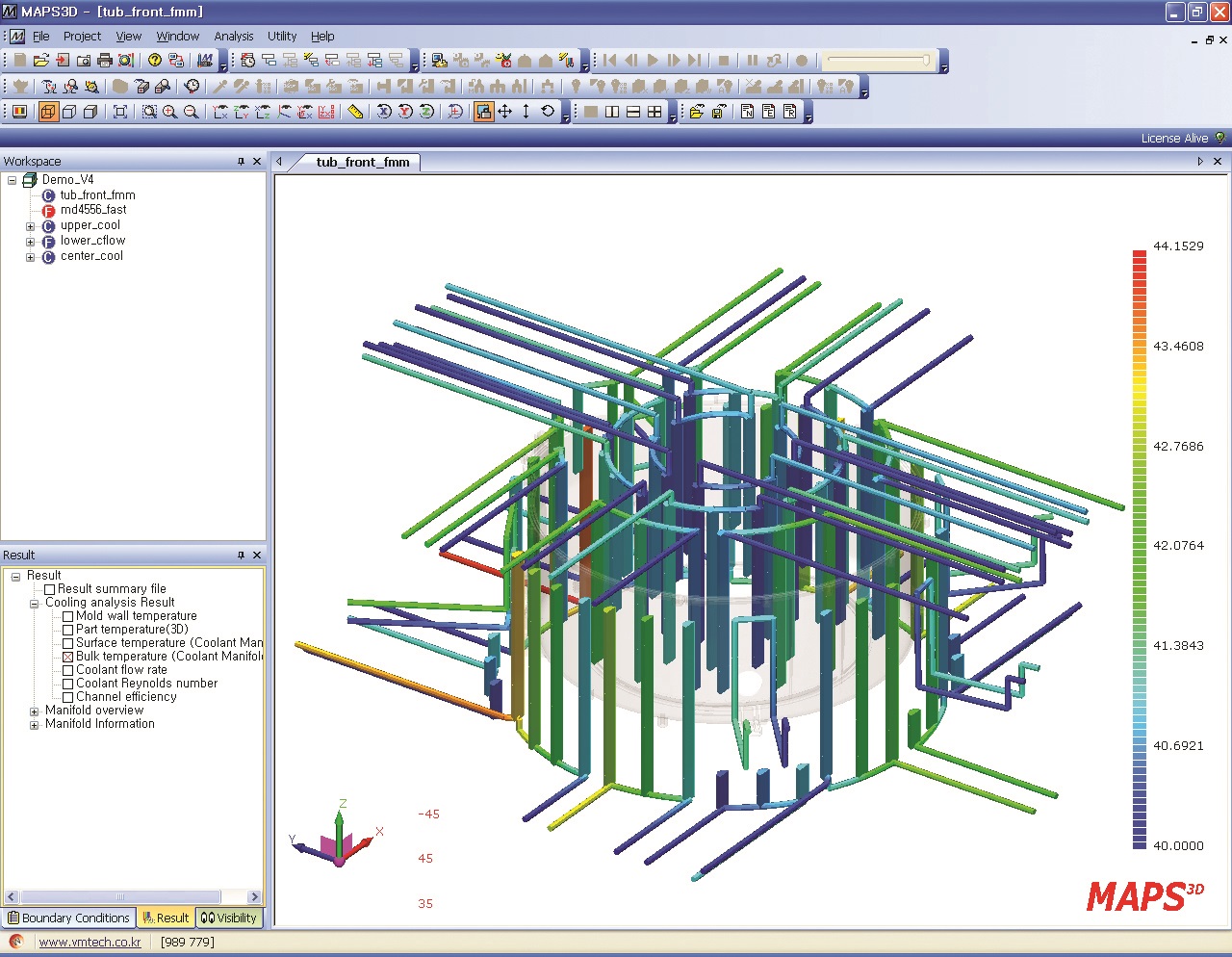Click the stop animation button
1232x957 pixels.
pos(724,60)
